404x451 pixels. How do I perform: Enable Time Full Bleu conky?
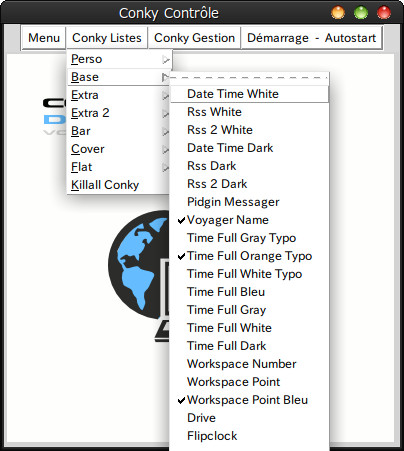click(x=249, y=292)
